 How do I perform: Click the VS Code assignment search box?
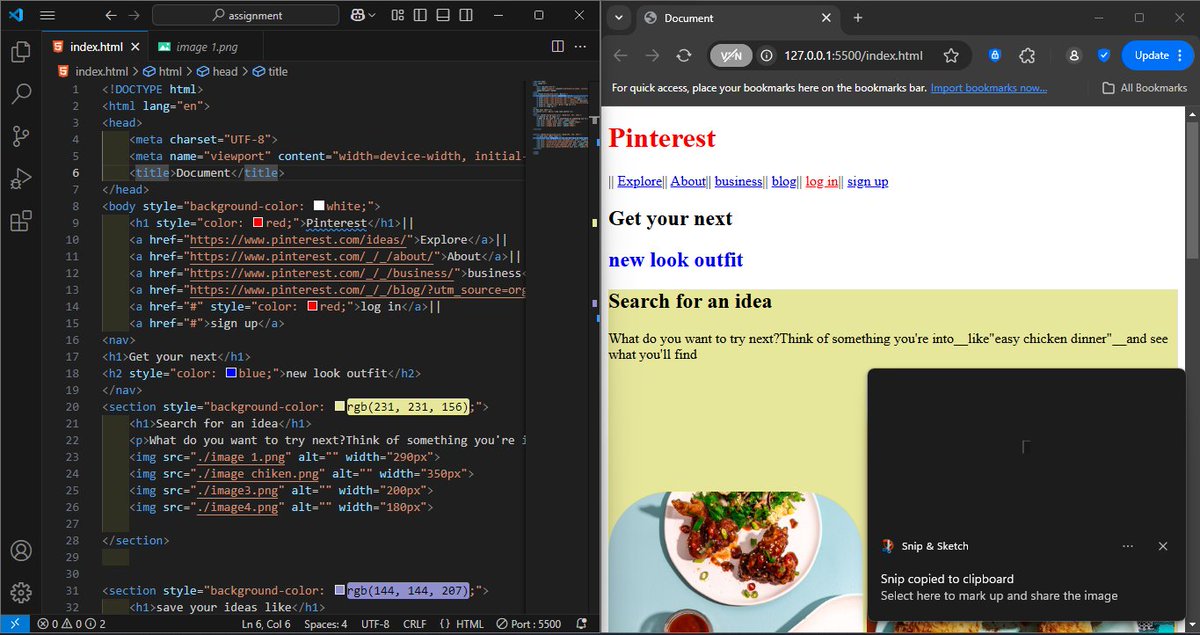(x=245, y=16)
